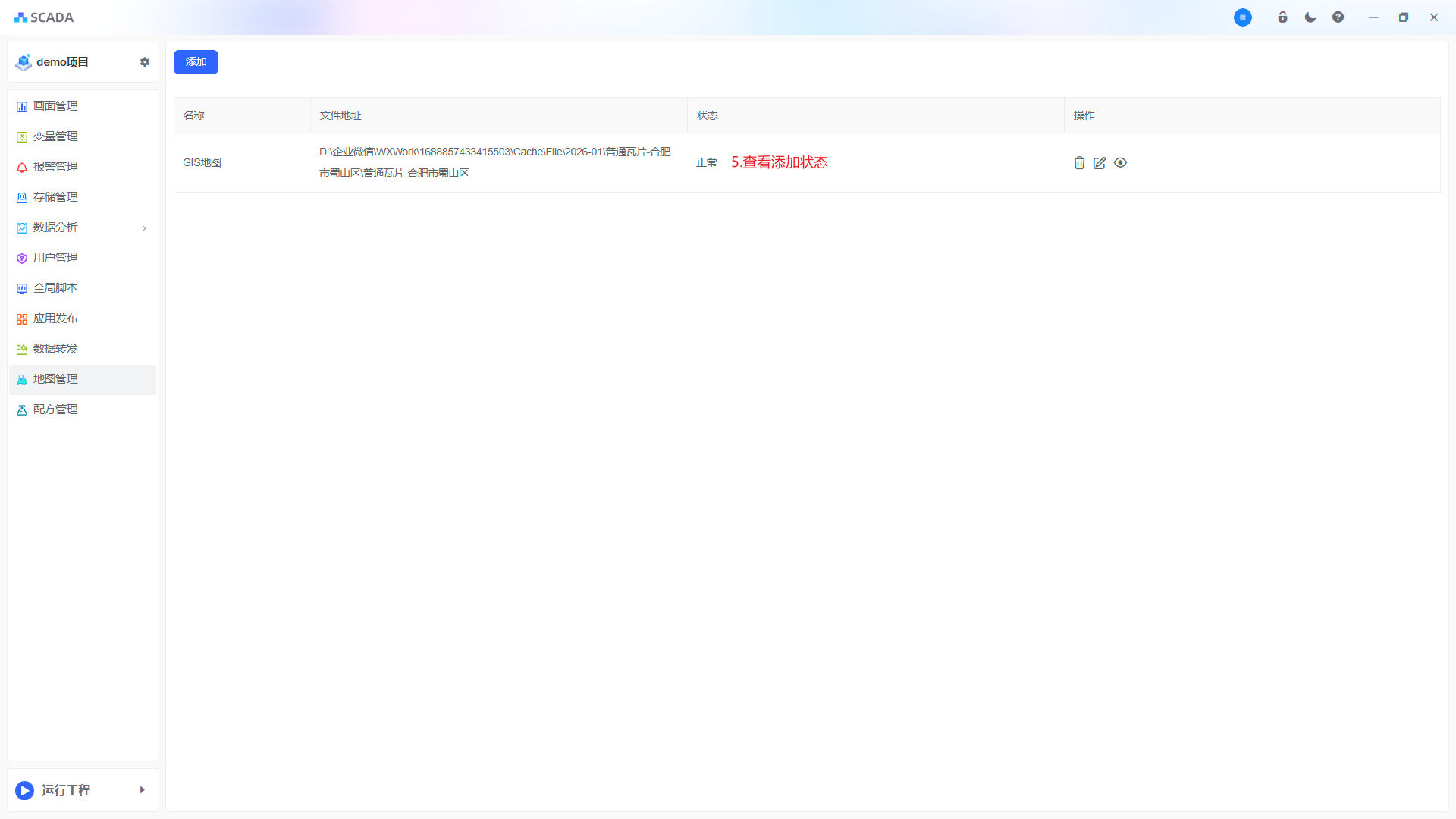This screenshot has width=1456, height=819.
Task: Click the GIS地图 file path text
Action: coord(494,162)
